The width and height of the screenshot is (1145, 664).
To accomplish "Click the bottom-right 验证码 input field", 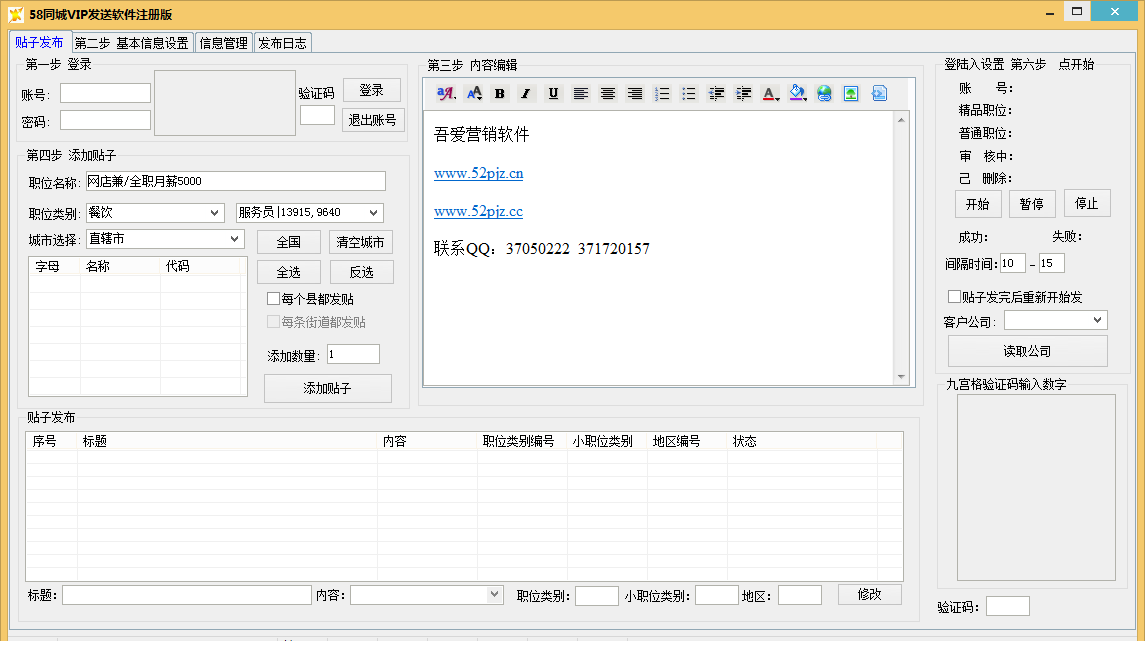I will [x=1008, y=606].
